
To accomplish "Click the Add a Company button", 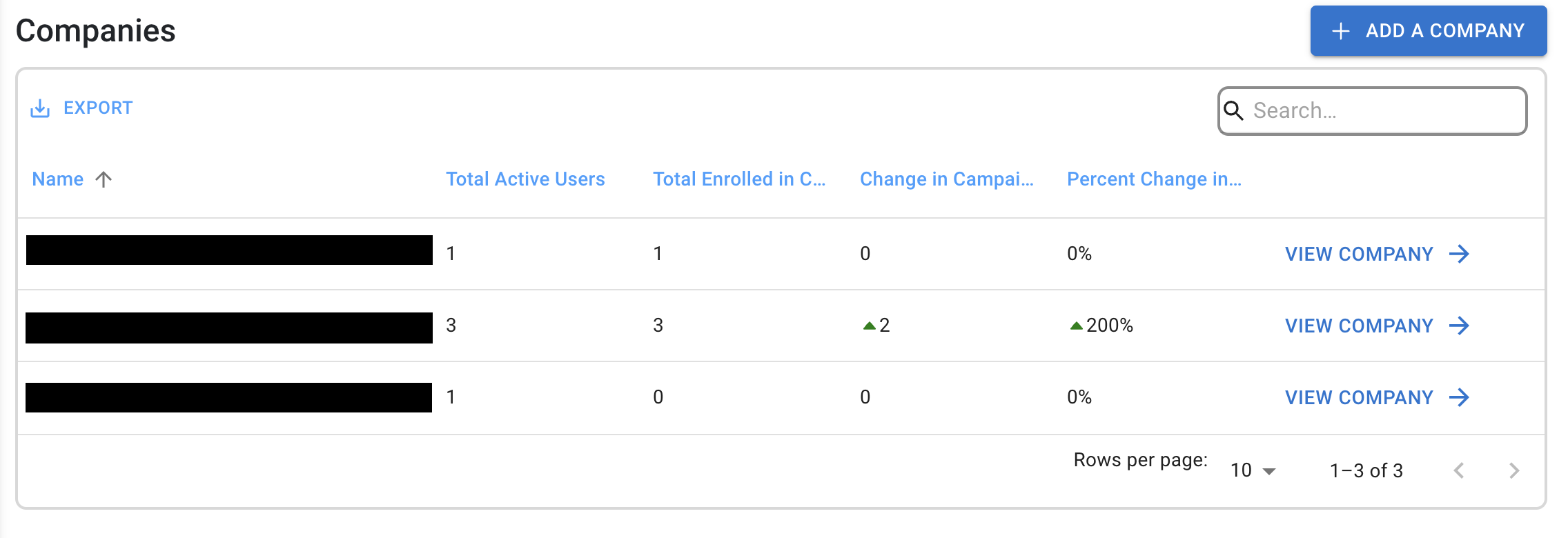I will pyautogui.click(x=1429, y=31).
